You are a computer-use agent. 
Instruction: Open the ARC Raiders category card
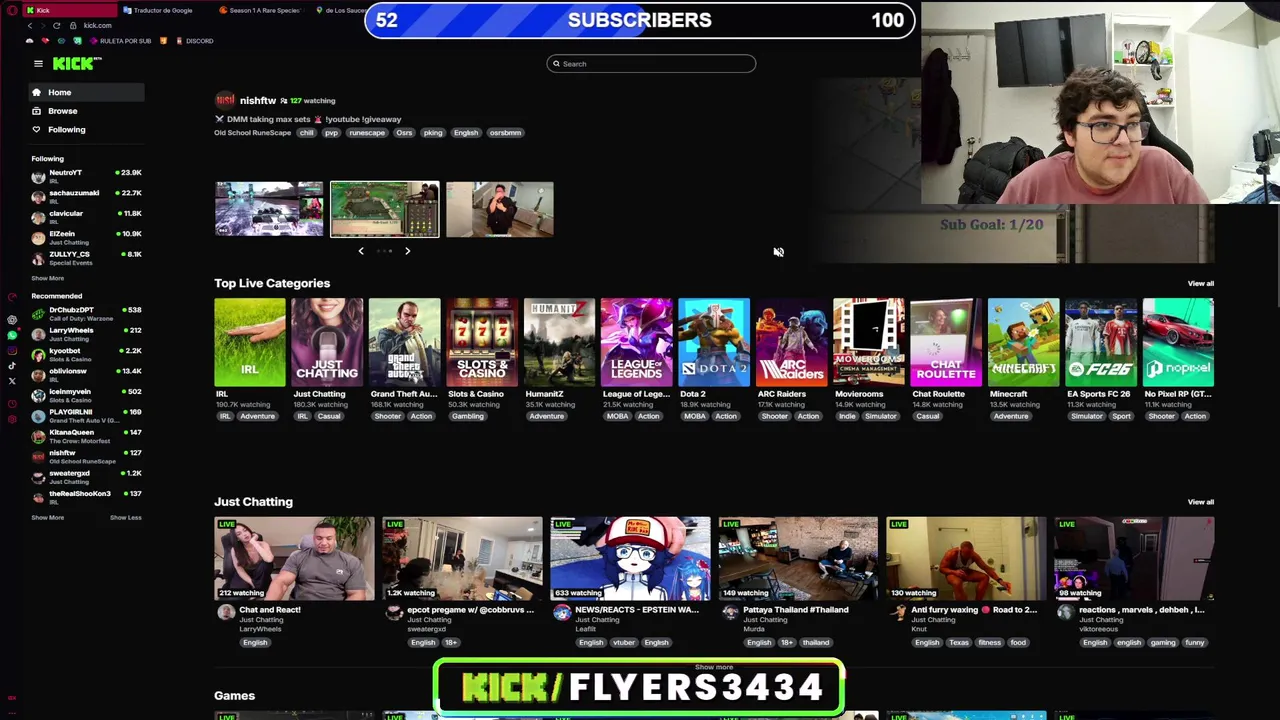pos(791,342)
